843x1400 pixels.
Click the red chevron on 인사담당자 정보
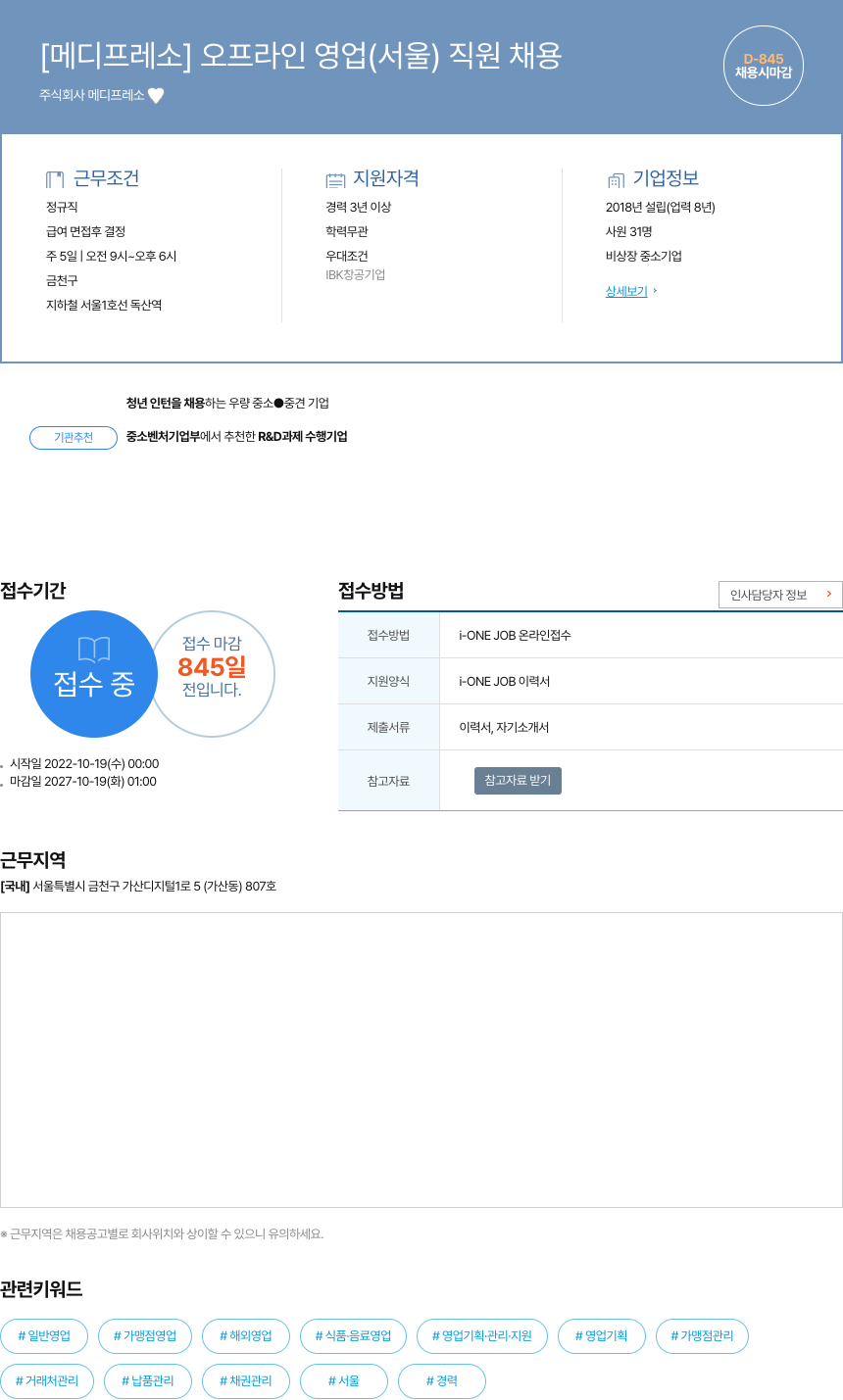[828, 594]
